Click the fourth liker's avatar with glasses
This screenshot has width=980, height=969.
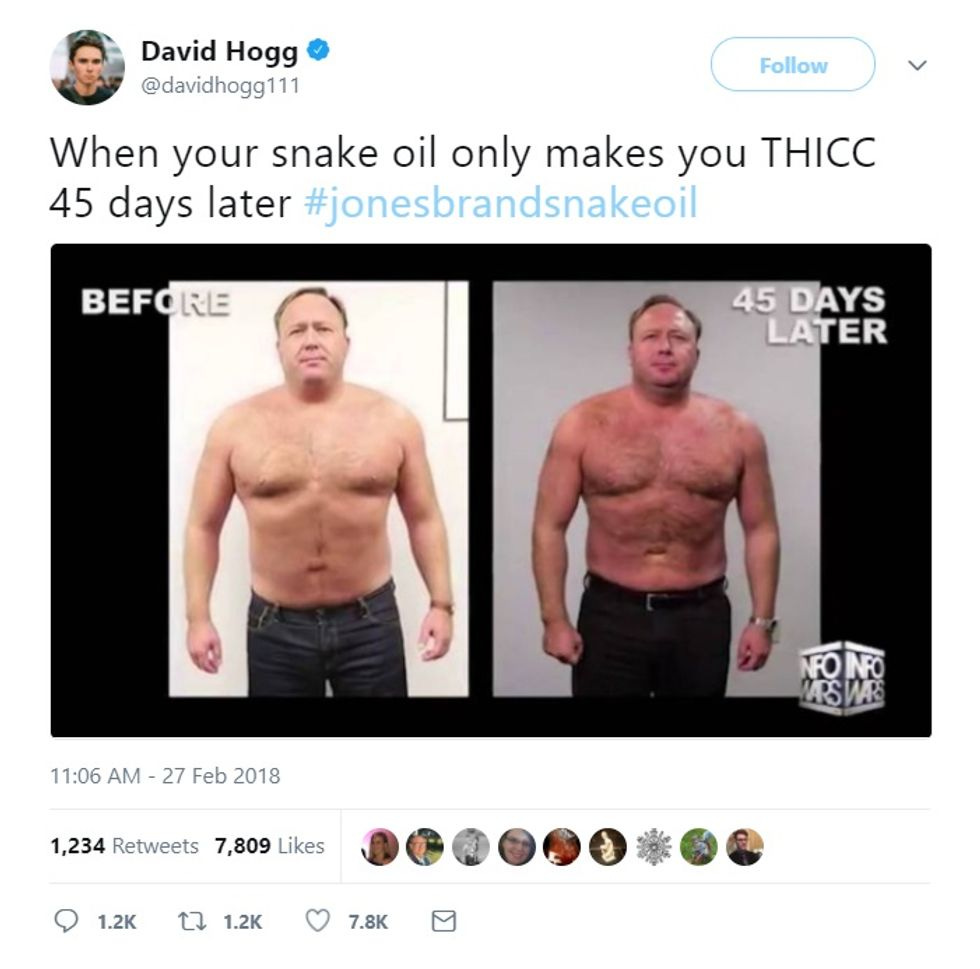coord(516,846)
